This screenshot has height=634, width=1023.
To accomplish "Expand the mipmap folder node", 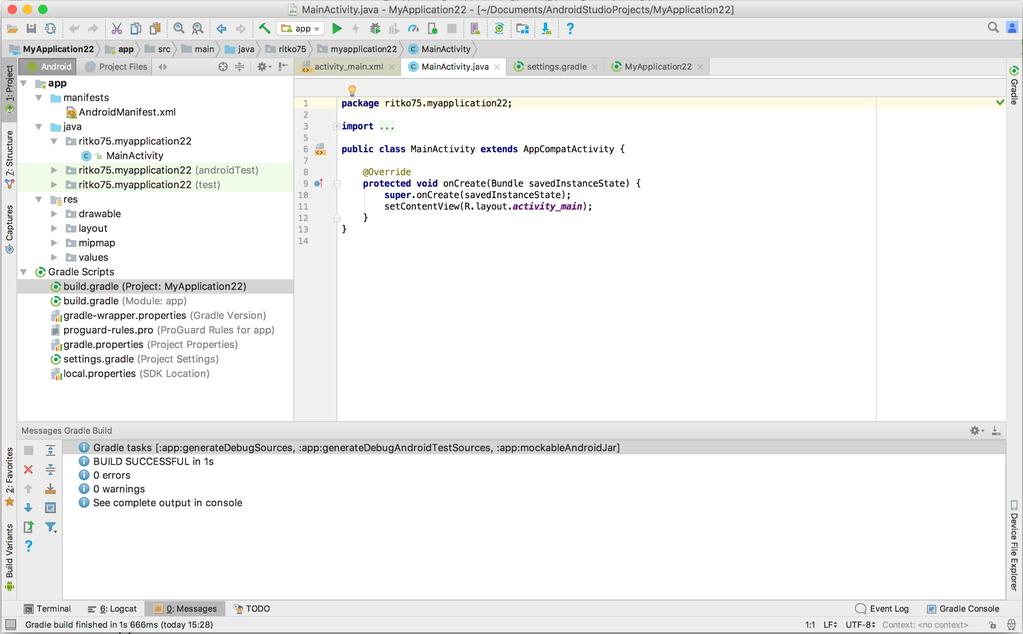I will (54, 243).
